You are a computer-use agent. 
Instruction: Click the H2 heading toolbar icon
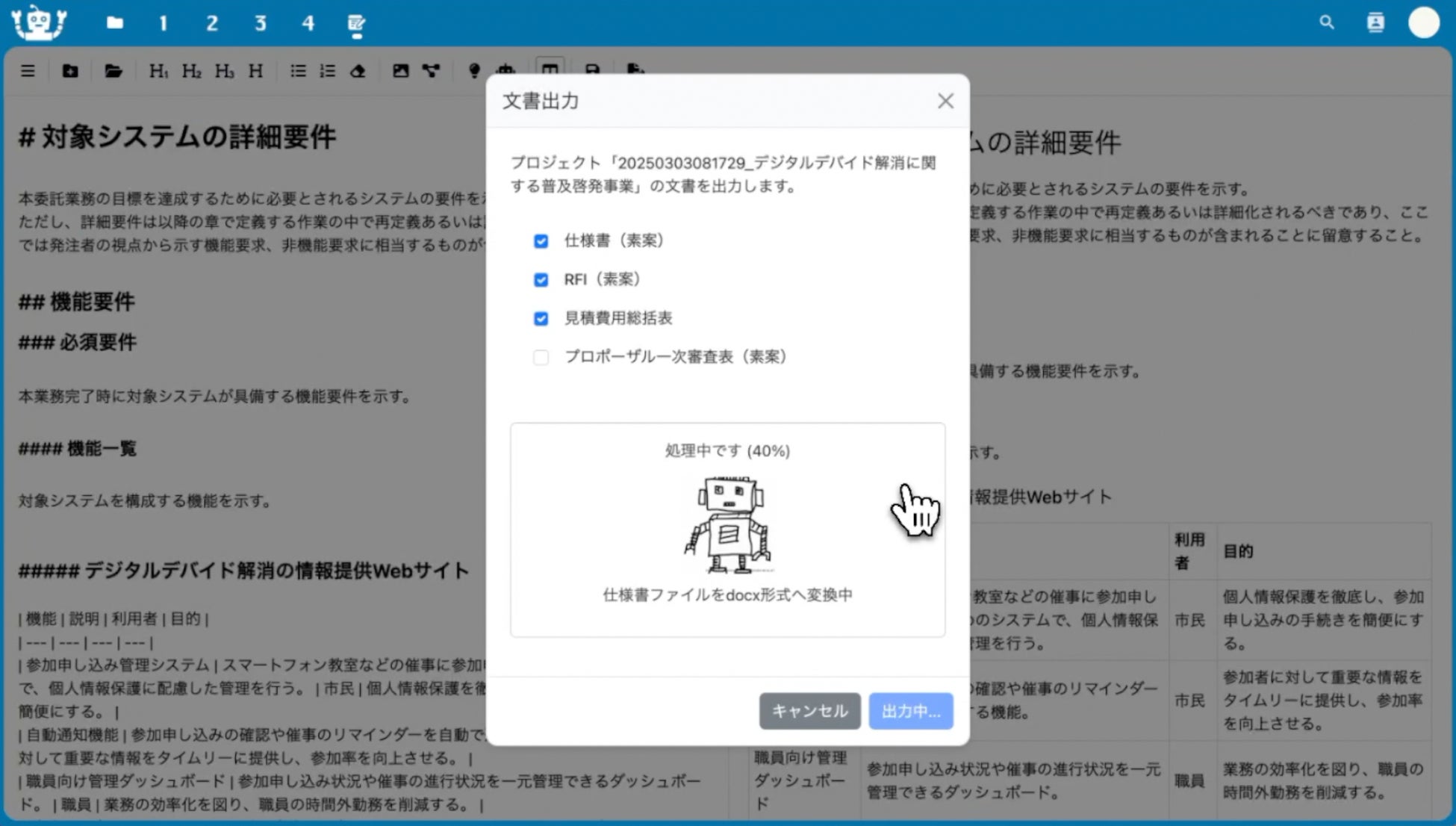pos(191,71)
